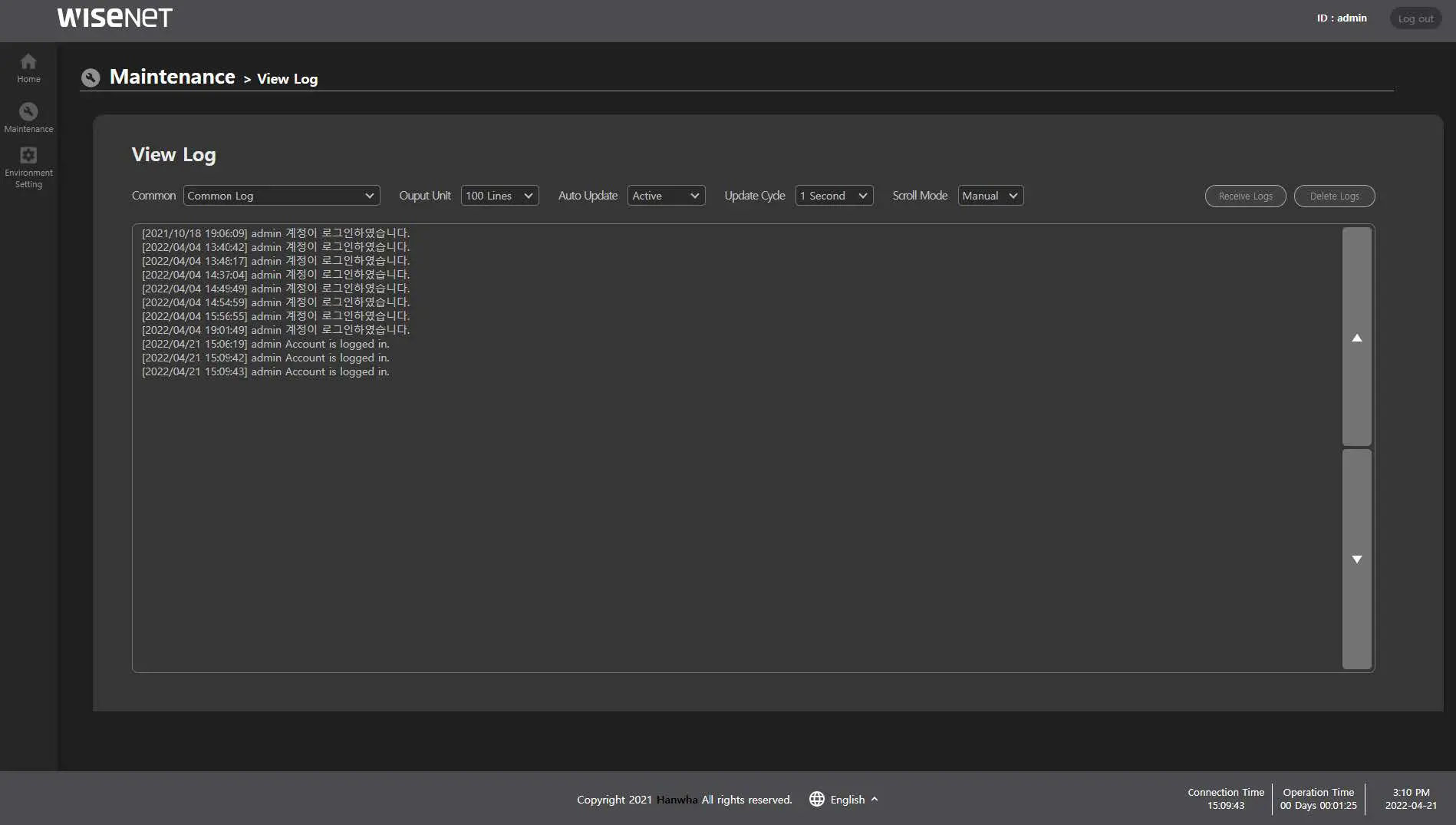The image size is (1456, 825).
Task: Click the Receive Logs button
Action: (1245, 196)
